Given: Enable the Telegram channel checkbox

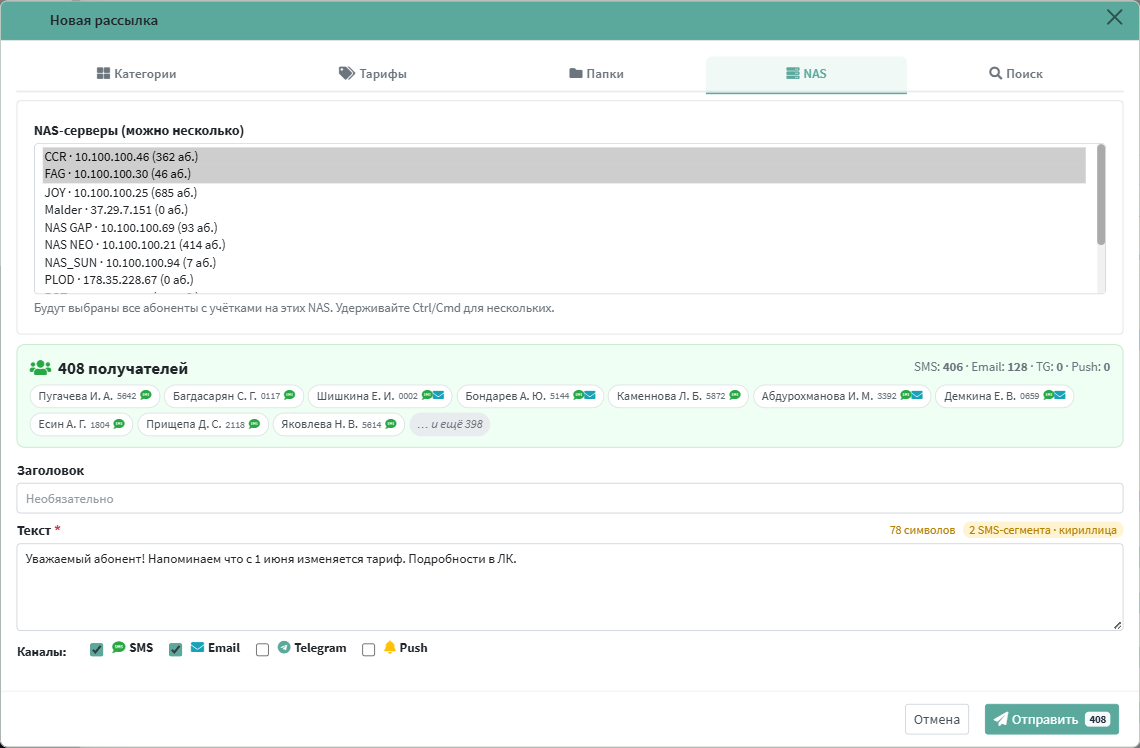Looking at the screenshot, I should pos(262,649).
